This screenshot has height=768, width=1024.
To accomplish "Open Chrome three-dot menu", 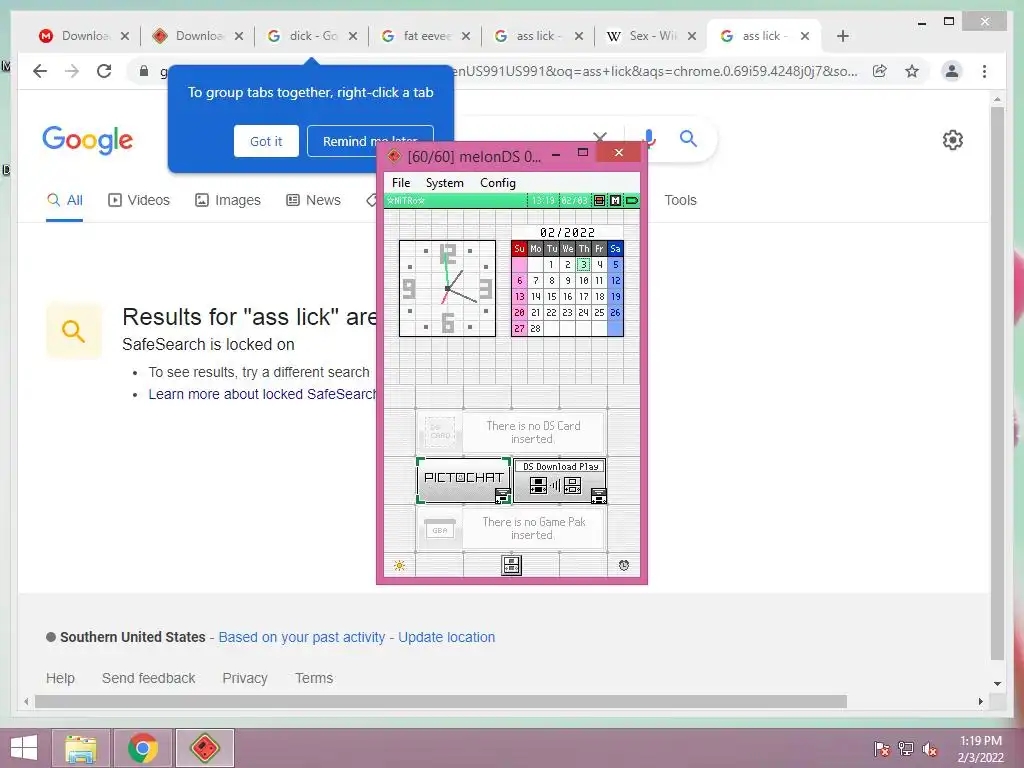I will pos(984,71).
